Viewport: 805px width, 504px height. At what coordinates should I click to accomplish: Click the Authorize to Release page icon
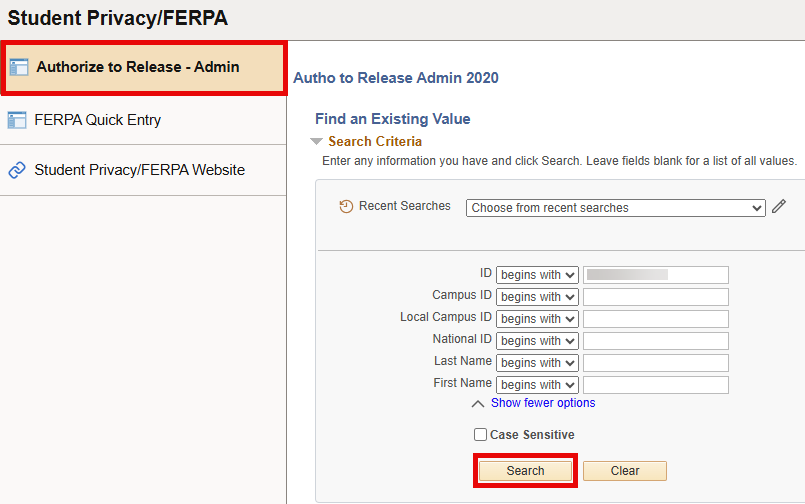coord(19,68)
